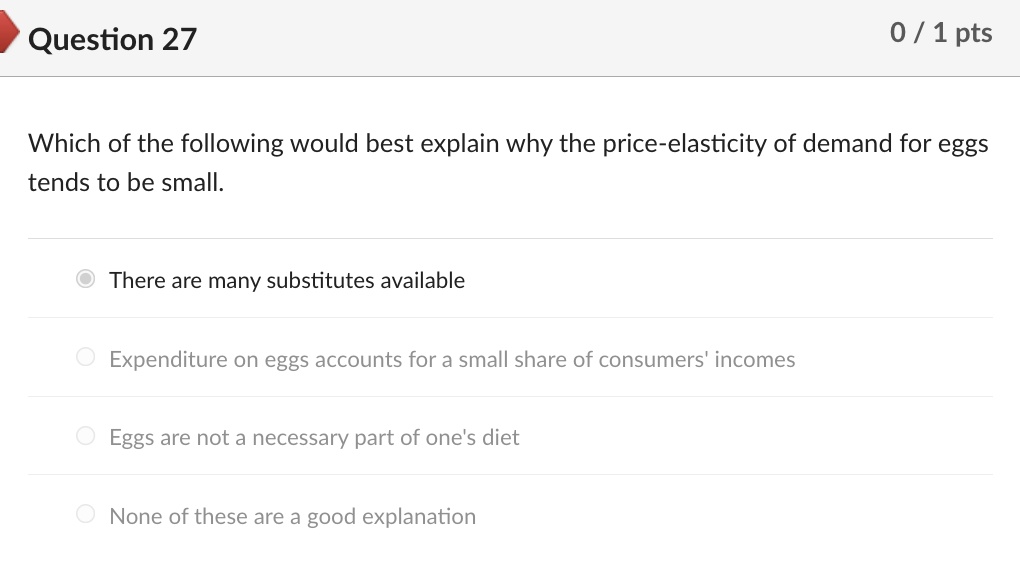1020x580 pixels.
Task: Pick the radio button for 'Eggs are not necessary'
Action: [x=87, y=436]
